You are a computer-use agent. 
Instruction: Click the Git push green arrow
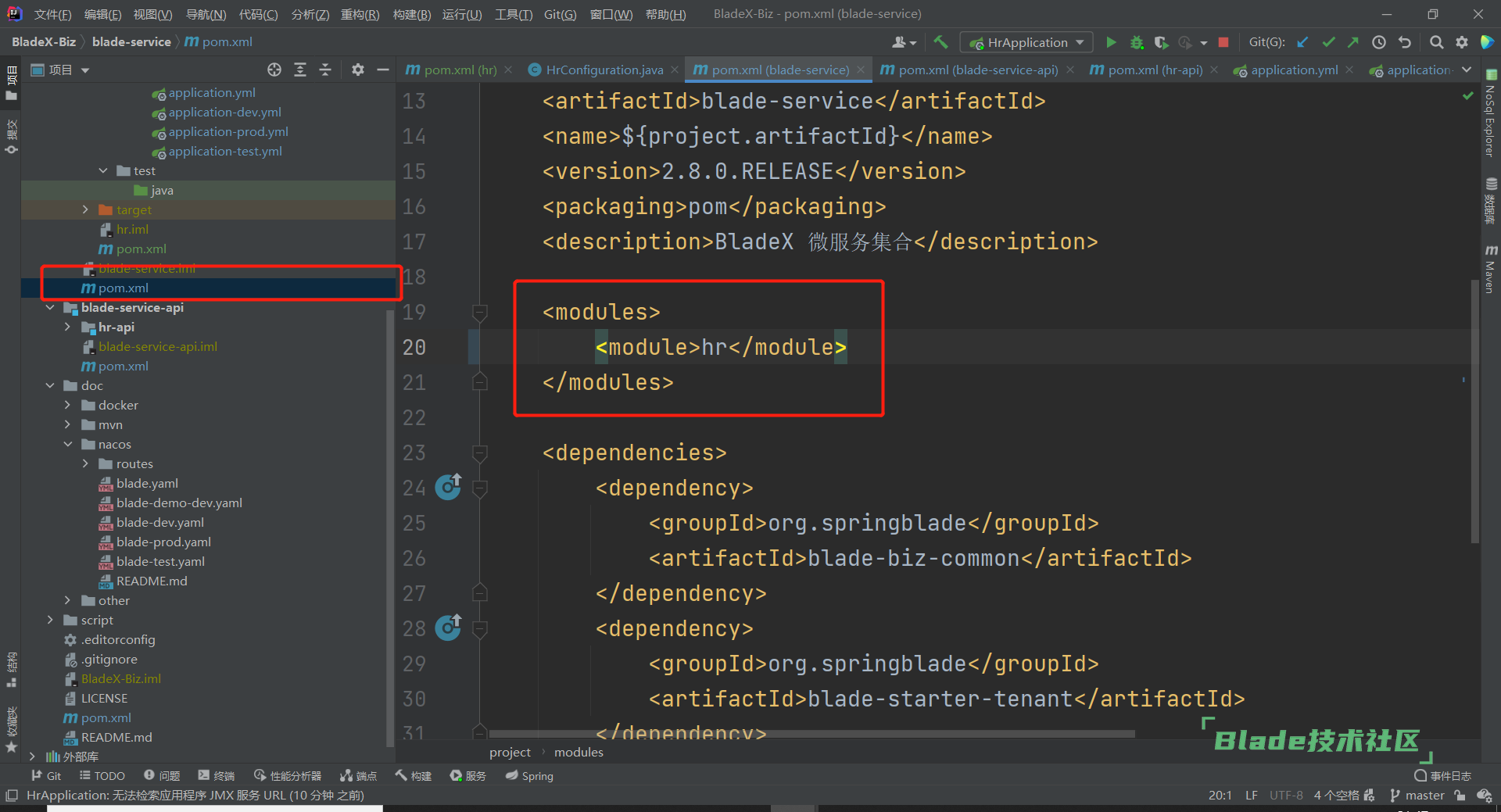point(1353,42)
